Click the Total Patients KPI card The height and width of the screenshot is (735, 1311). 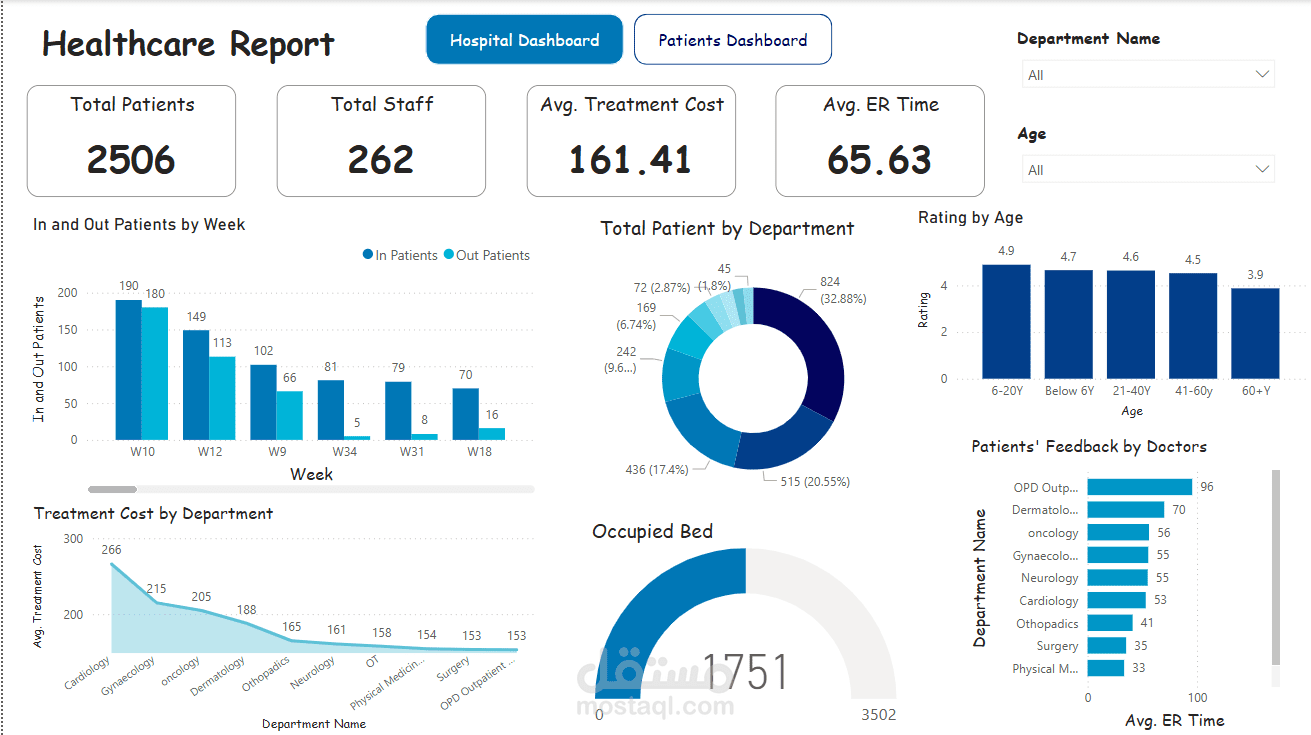click(131, 140)
